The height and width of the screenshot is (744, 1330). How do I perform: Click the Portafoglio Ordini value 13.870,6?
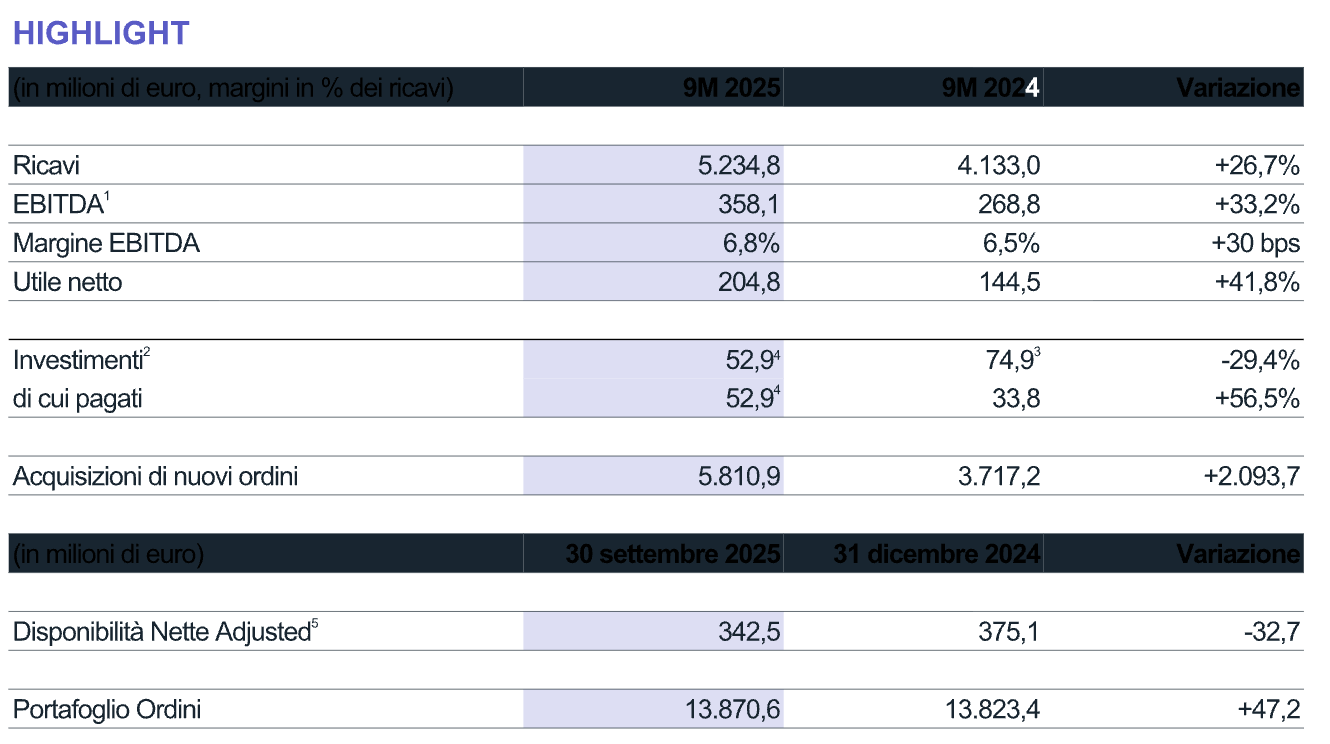[733, 710]
